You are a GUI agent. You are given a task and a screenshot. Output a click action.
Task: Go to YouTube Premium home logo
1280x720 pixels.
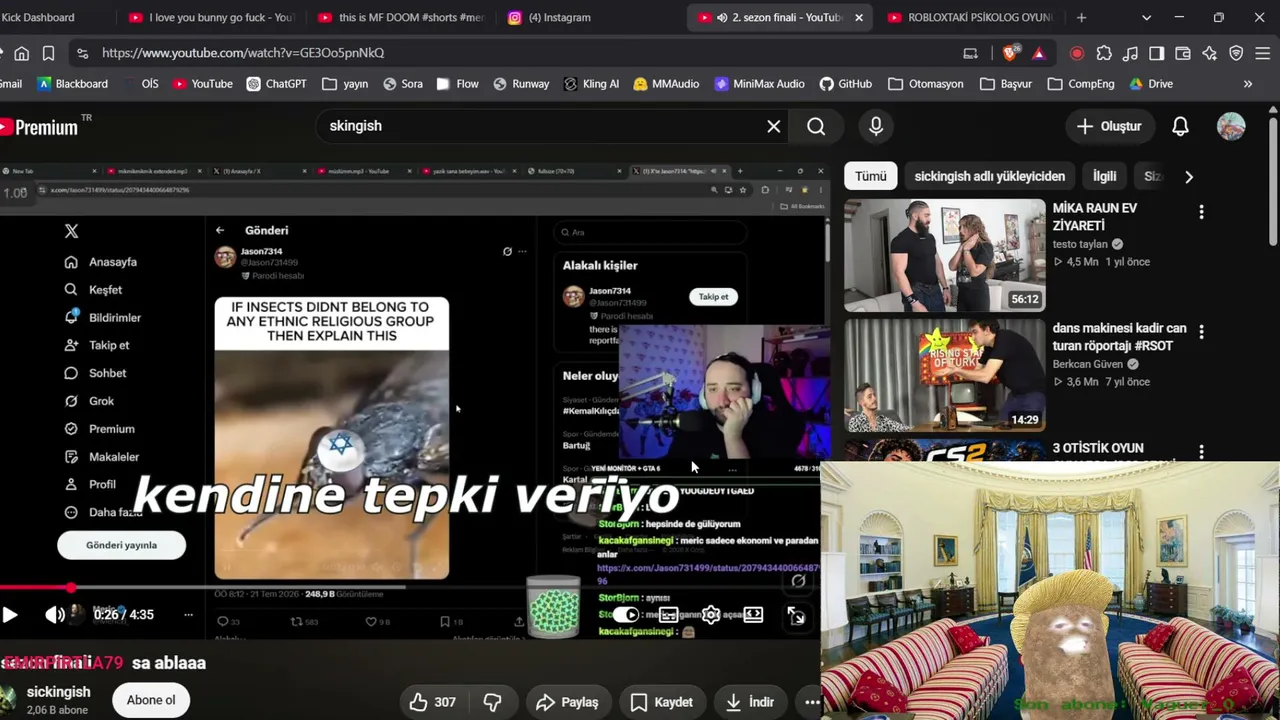point(40,126)
